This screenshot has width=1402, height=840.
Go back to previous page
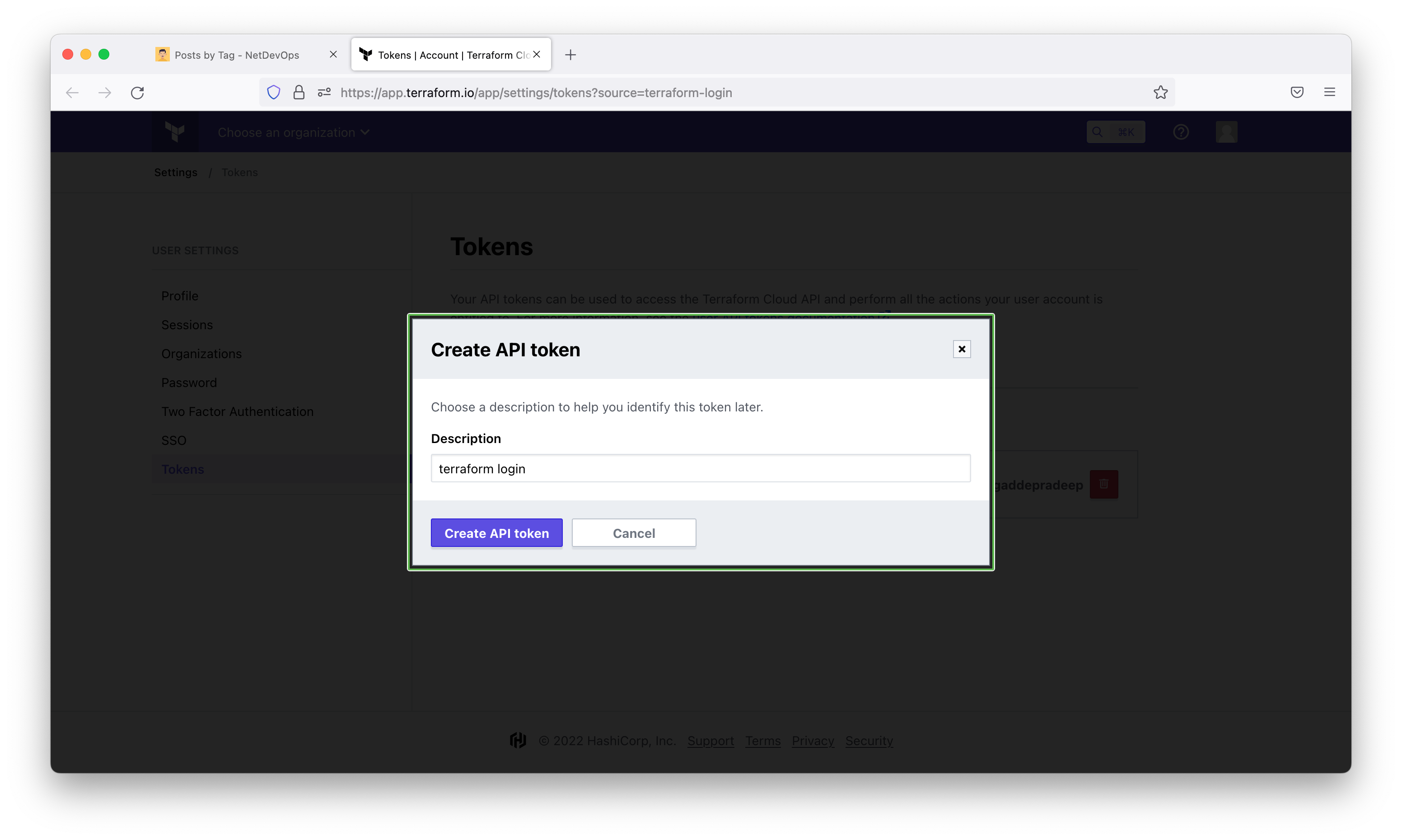click(72, 92)
